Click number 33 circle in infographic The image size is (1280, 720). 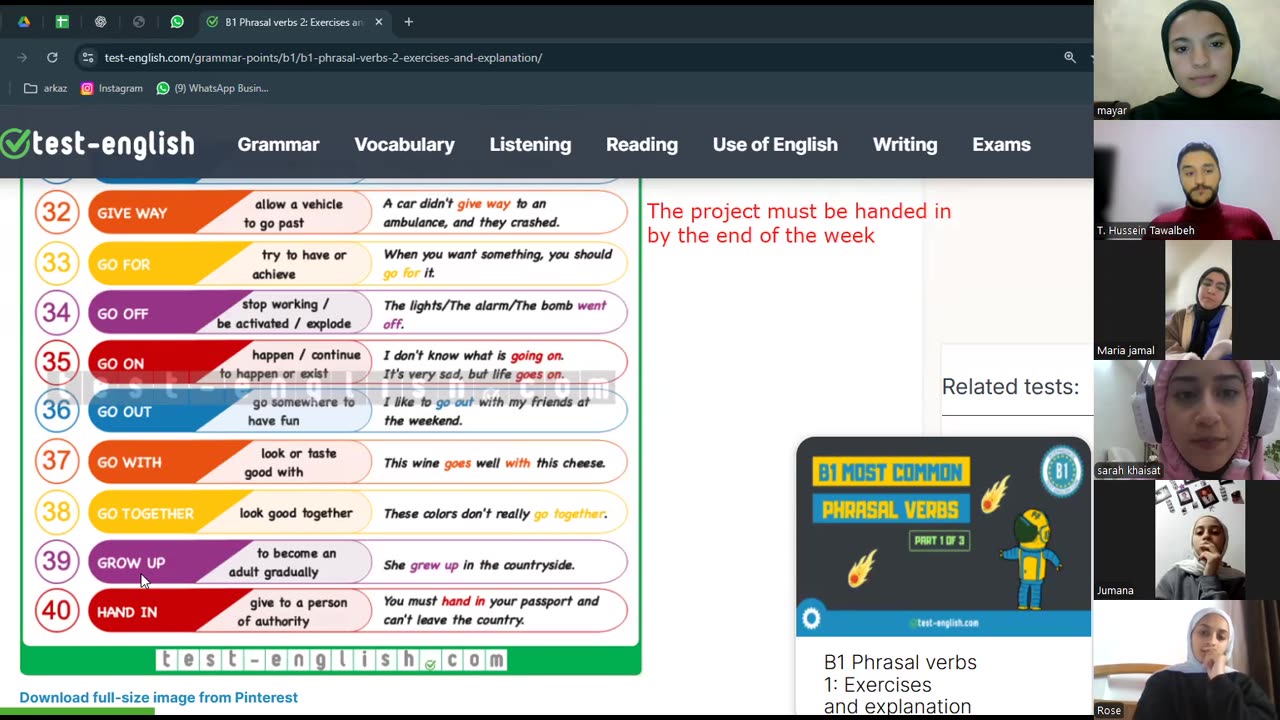pos(57,263)
